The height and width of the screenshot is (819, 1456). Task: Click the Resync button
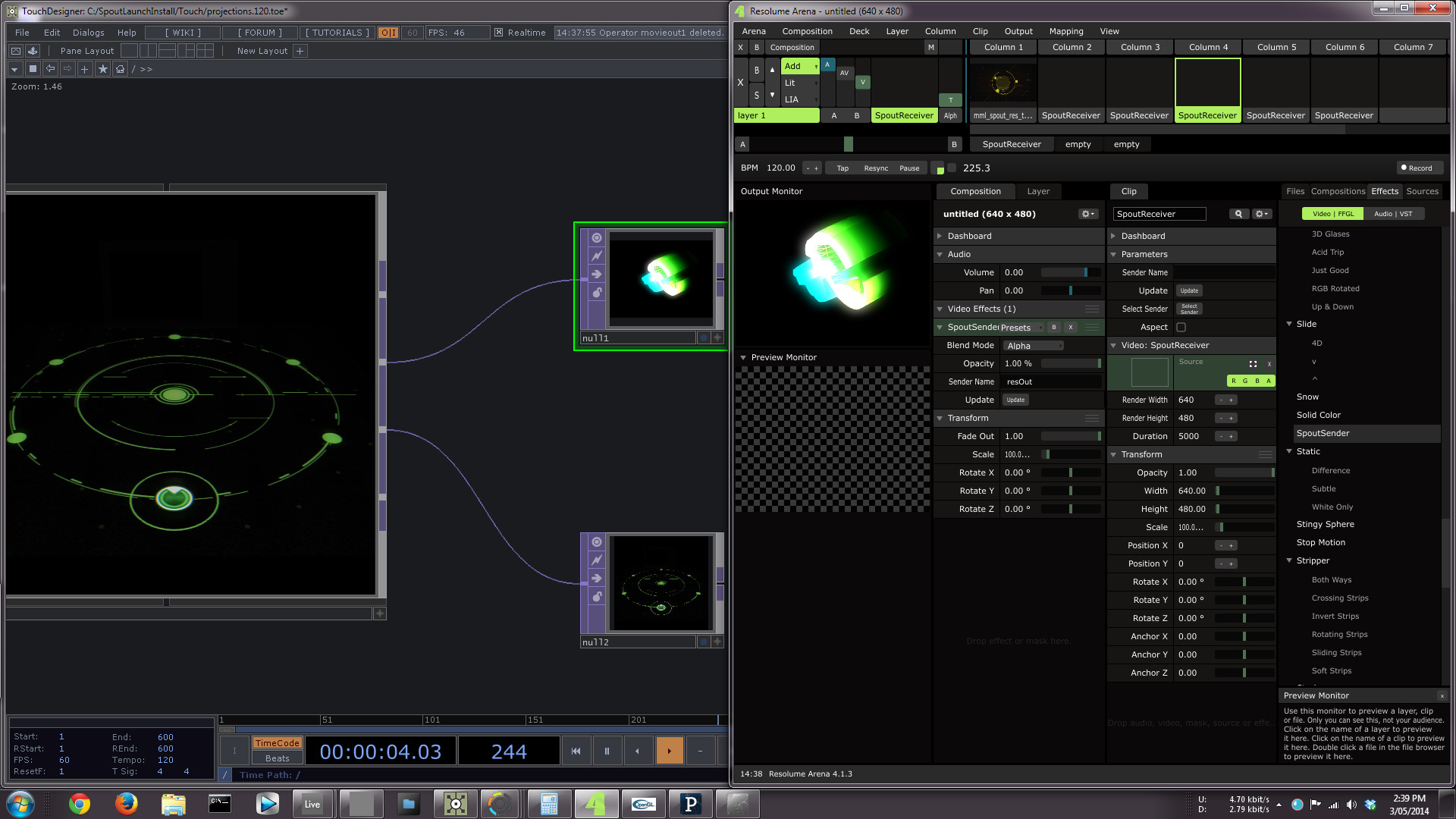coord(876,168)
